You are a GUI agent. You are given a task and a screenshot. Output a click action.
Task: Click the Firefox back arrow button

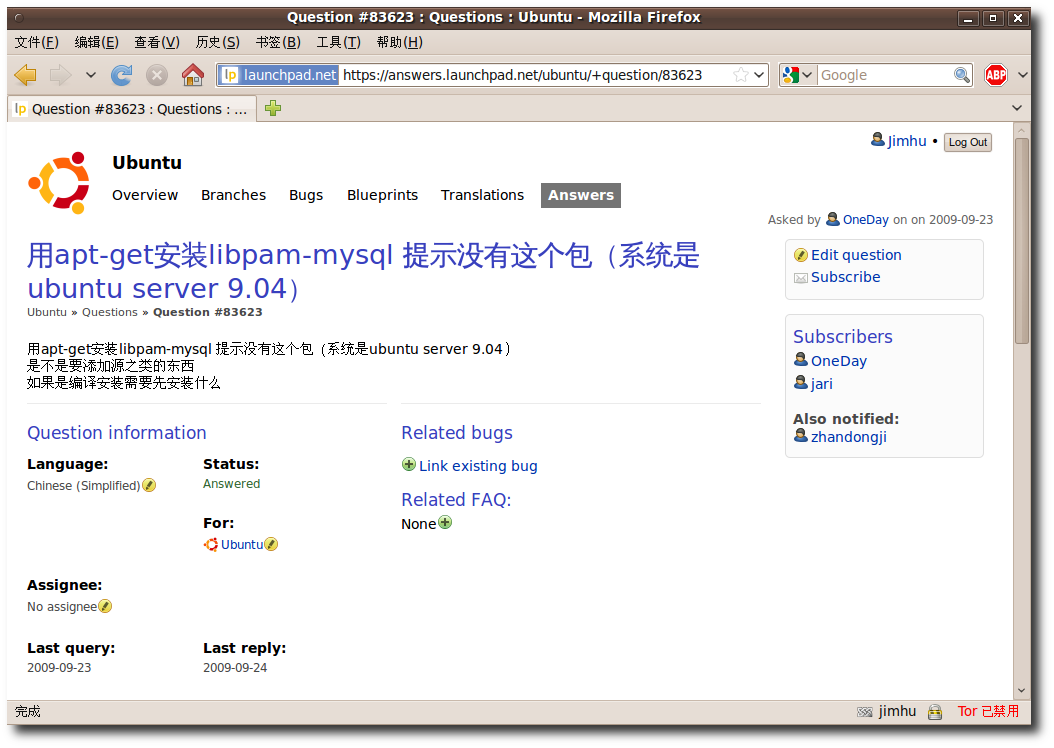[26, 75]
